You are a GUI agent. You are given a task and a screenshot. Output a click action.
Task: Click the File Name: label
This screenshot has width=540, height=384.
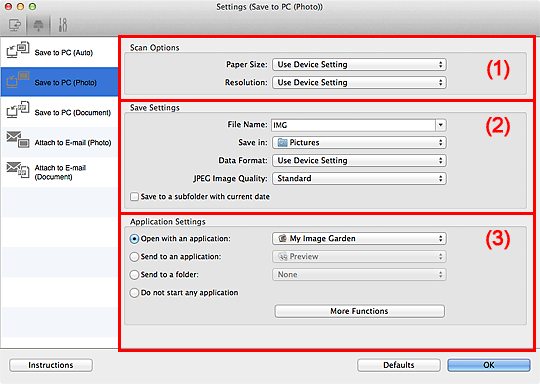tap(247, 124)
